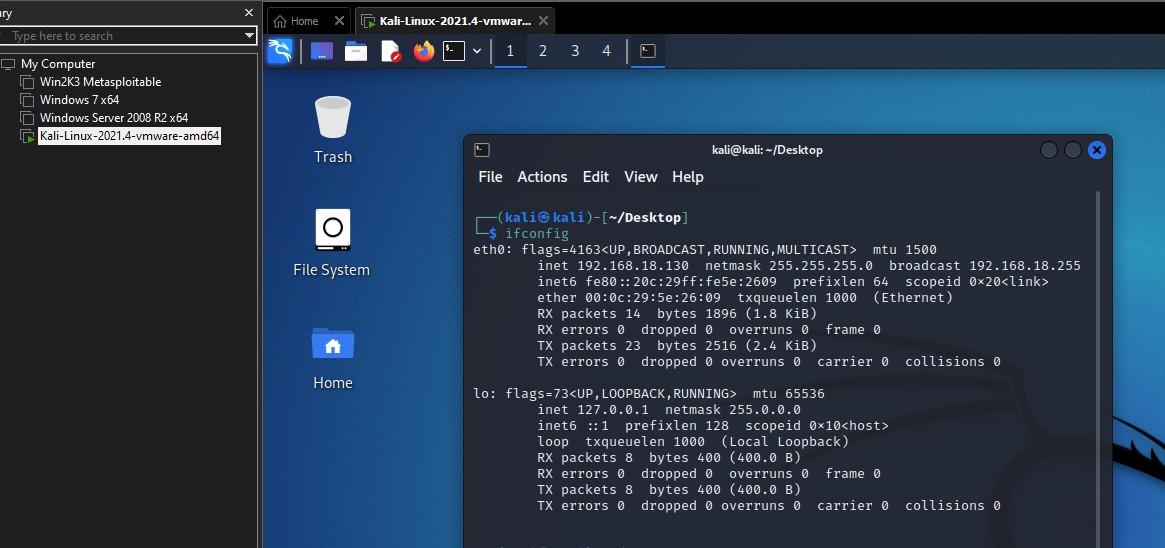Open the terminal File menu
The width and height of the screenshot is (1165, 548).
(490, 177)
